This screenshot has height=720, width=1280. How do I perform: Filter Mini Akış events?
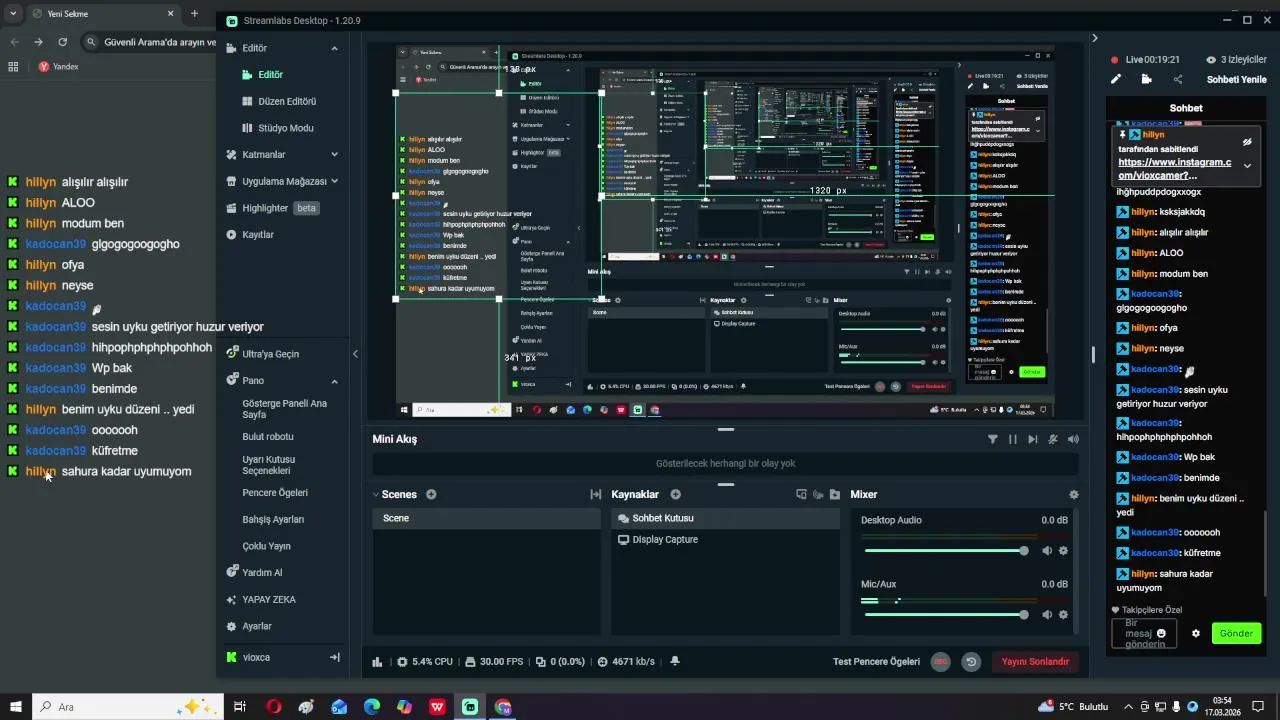[992, 439]
